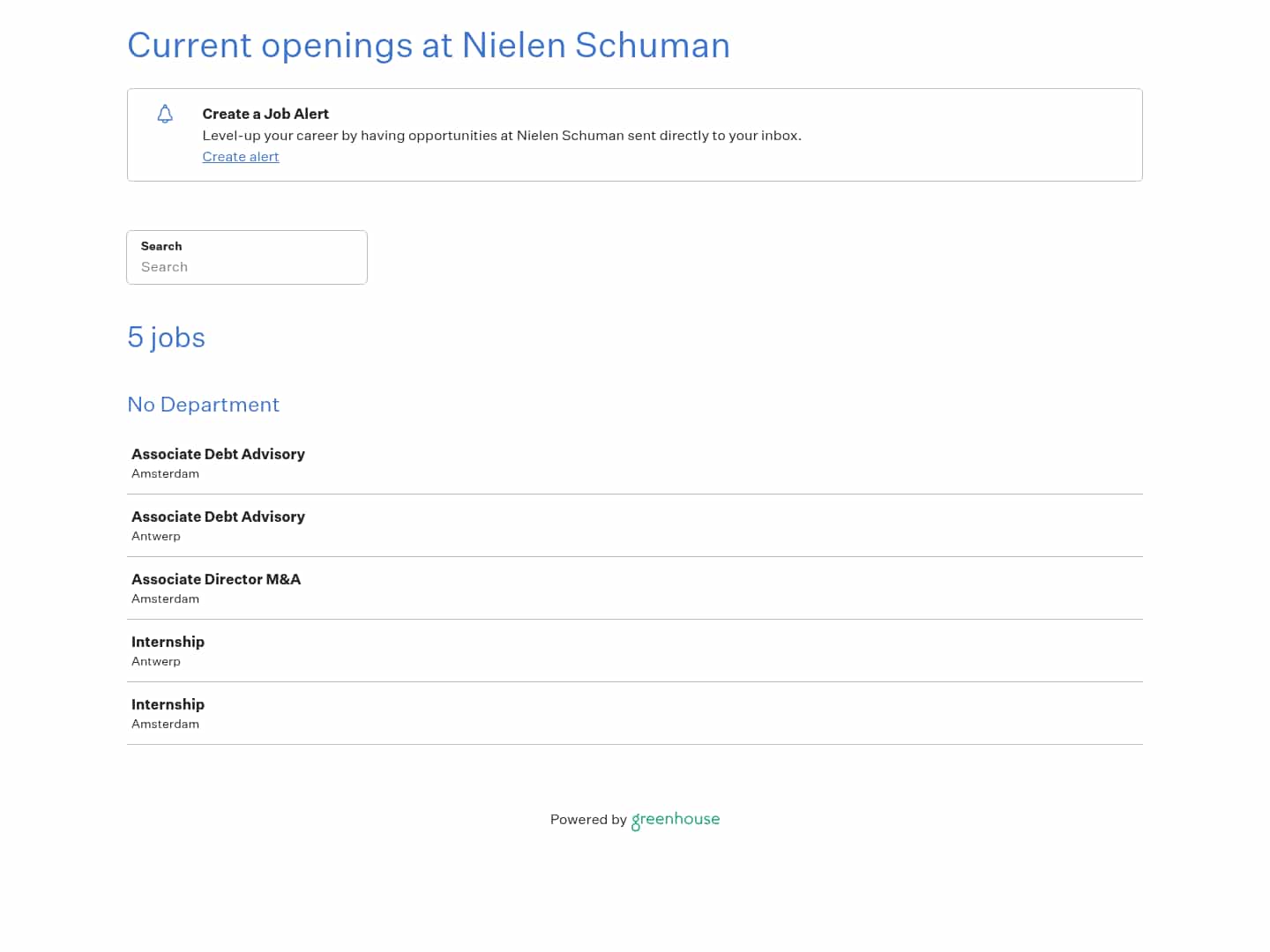This screenshot has height=952, width=1270.
Task: Click the Level-up your career description text
Action: (502, 136)
